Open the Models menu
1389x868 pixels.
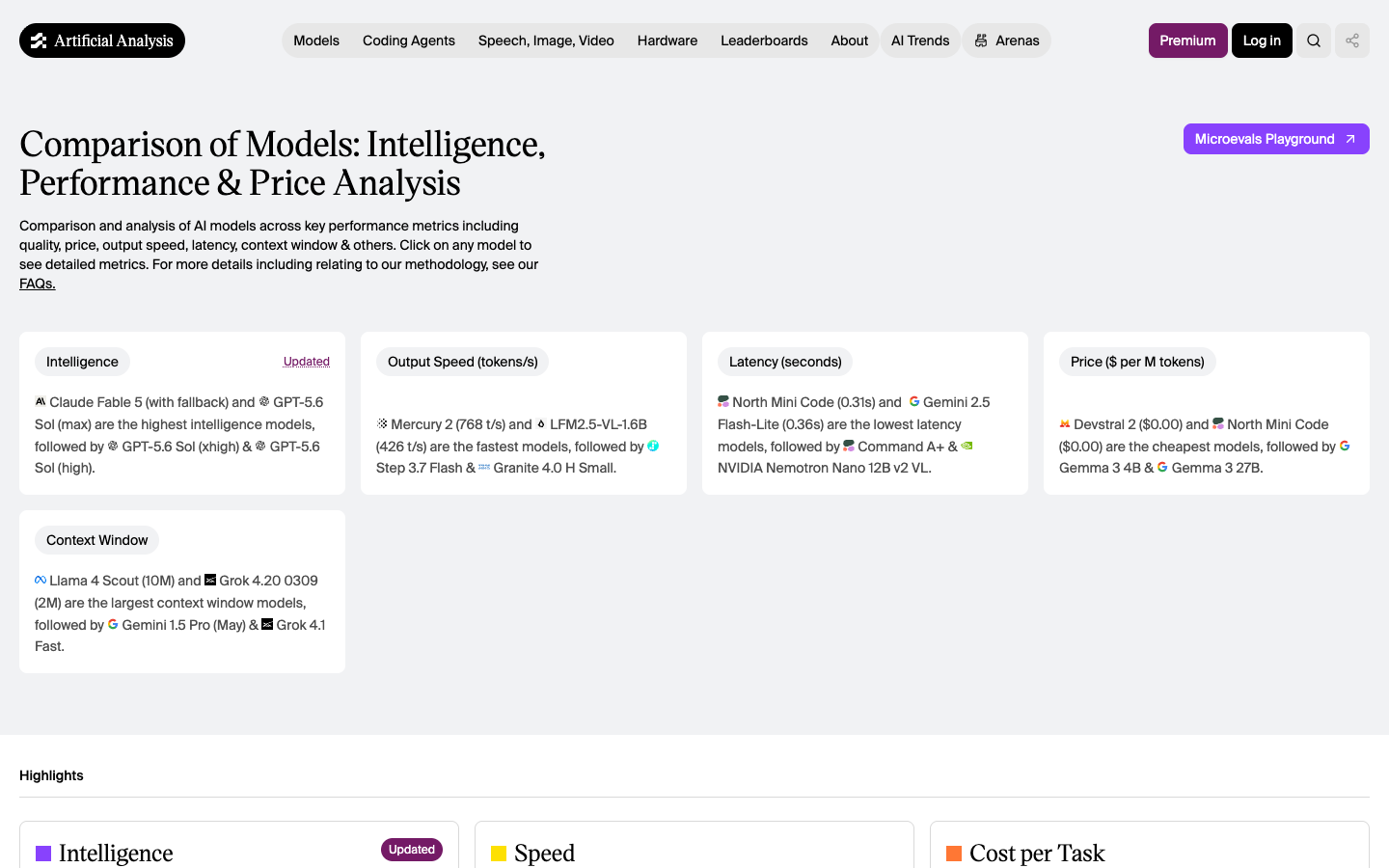(x=316, y=41)
